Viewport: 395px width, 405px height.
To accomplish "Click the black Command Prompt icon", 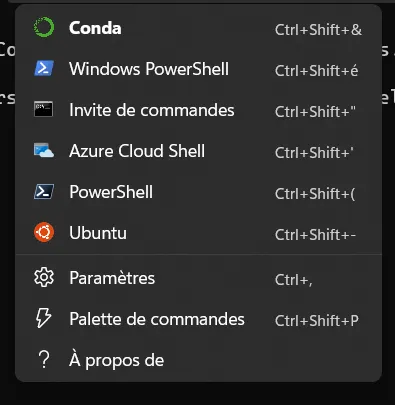I will [x=44, y=109].
